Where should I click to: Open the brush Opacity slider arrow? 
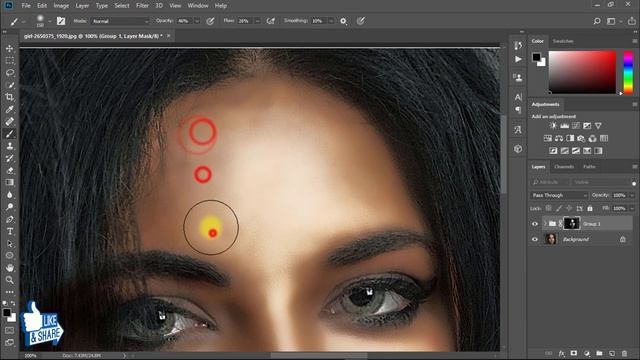[x=197, y=21]
